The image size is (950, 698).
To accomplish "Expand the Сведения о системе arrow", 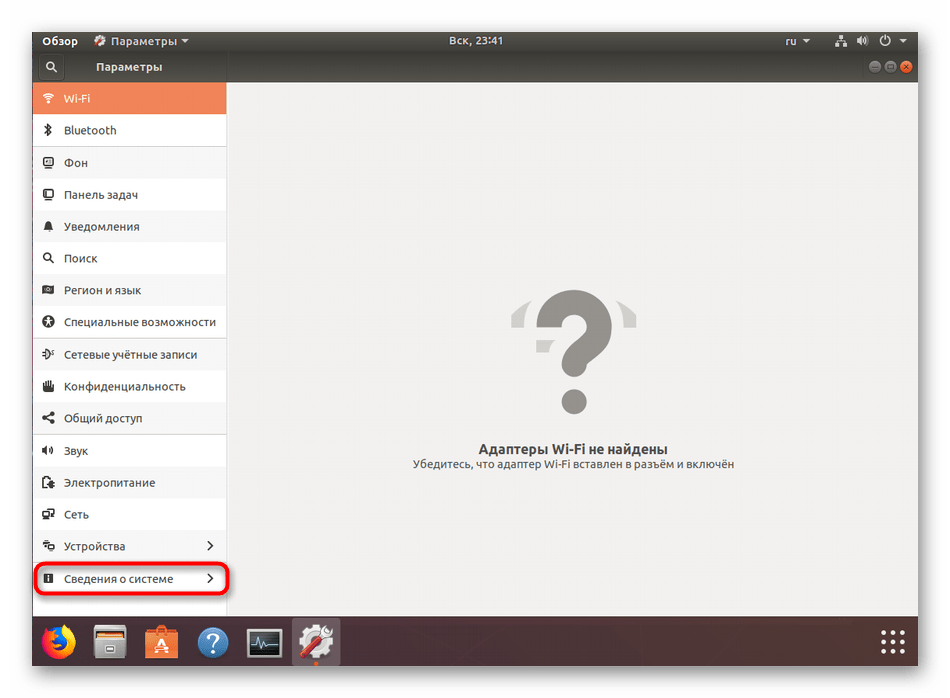I will tap(210, 579).
